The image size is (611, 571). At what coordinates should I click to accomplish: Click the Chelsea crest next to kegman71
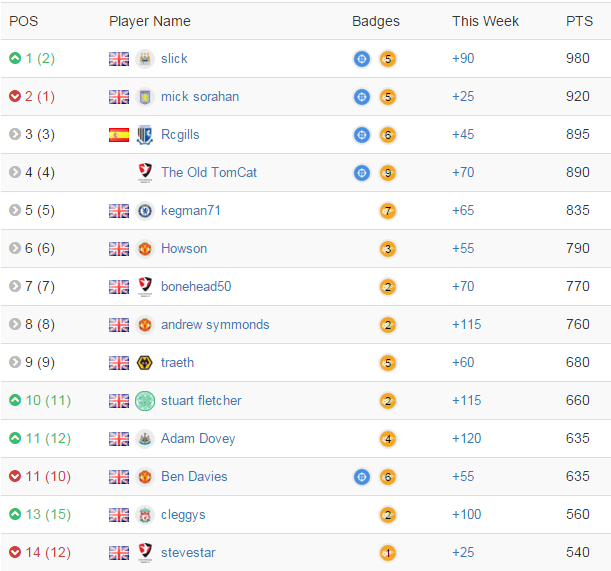pyautogui.click(x=145, y=211)
